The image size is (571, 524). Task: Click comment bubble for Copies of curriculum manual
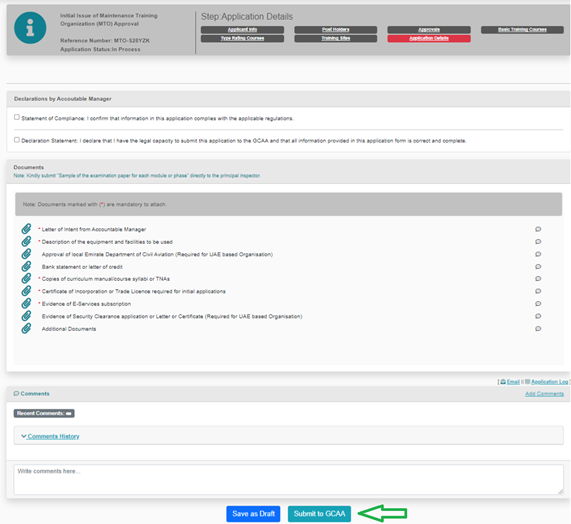click(x=538, y=279)
